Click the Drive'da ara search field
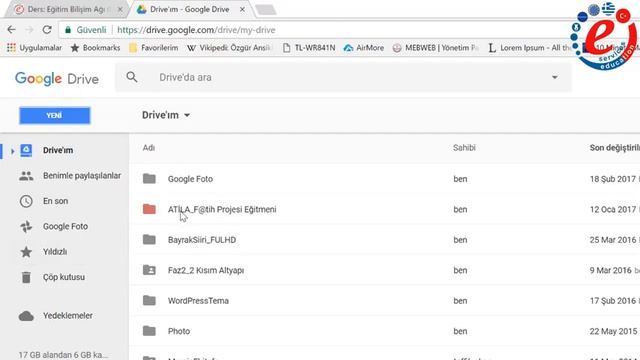The height and width of the screenshot is (360, 640). pos(343,77)
